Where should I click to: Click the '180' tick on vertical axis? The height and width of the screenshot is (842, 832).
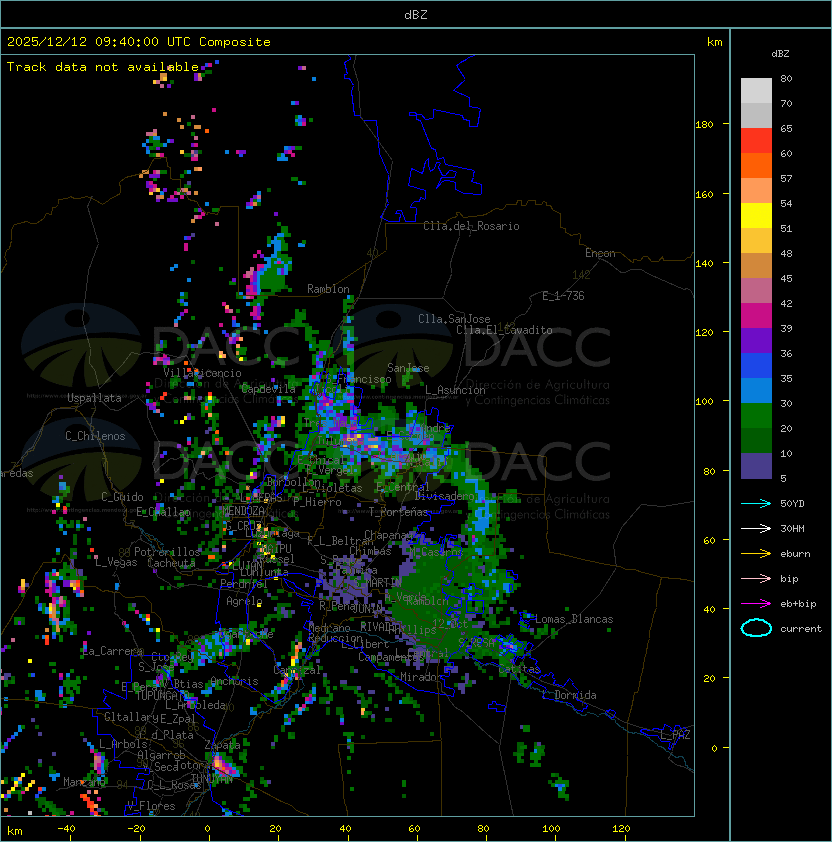(704, 125)
